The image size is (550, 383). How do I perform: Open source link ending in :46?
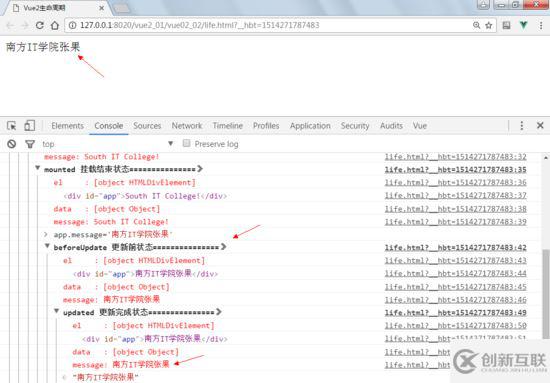456,300
